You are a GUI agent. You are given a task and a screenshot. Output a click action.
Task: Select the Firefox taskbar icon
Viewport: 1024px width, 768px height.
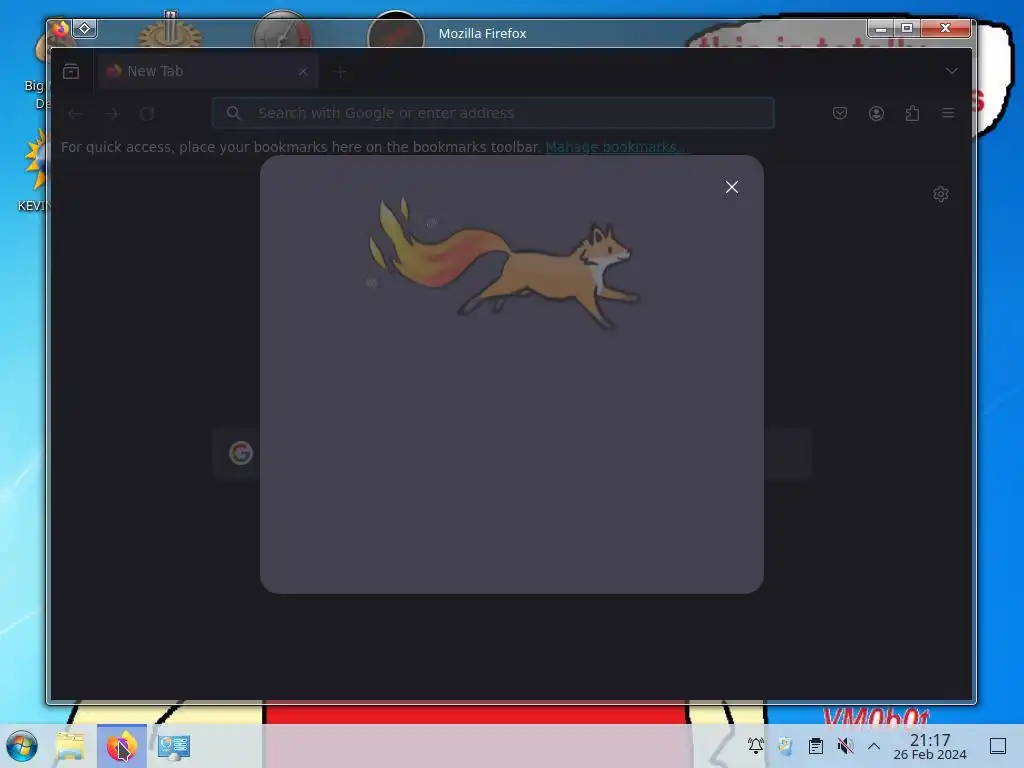tap(121, 746)
